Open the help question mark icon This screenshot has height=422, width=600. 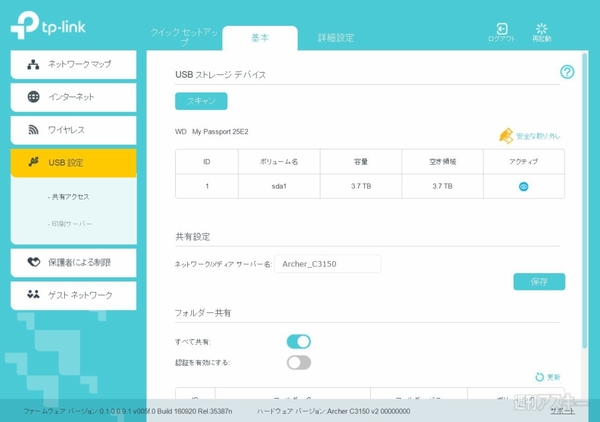[x=567, y=72]
